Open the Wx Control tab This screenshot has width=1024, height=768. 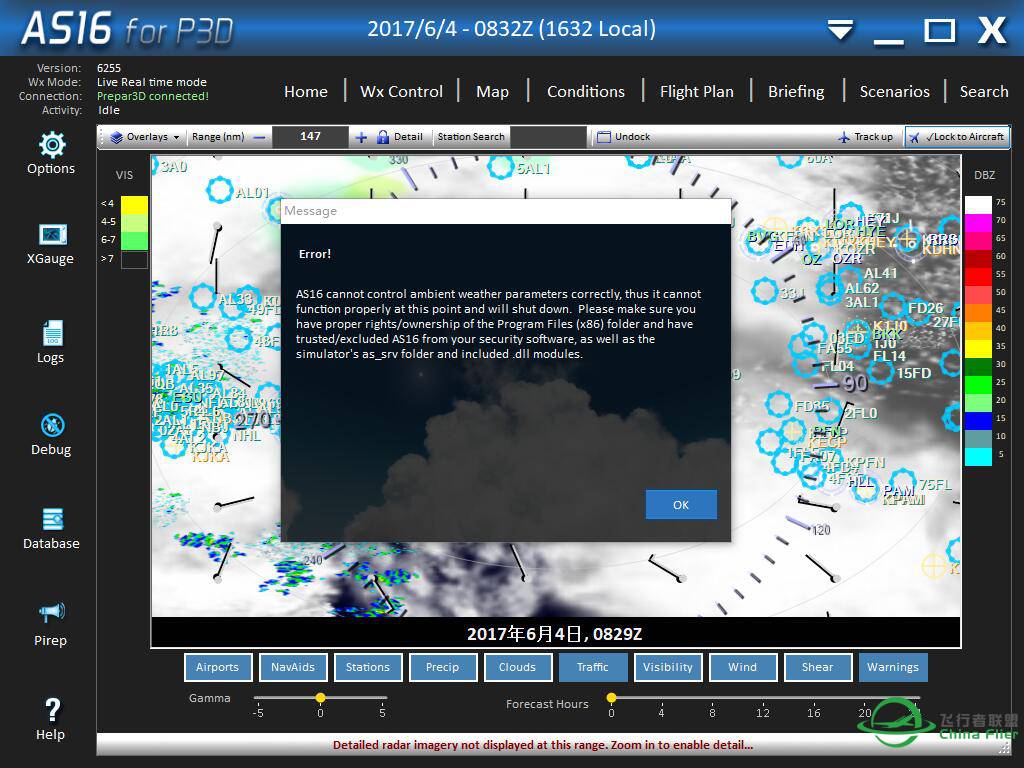click(x=402, y=91)
